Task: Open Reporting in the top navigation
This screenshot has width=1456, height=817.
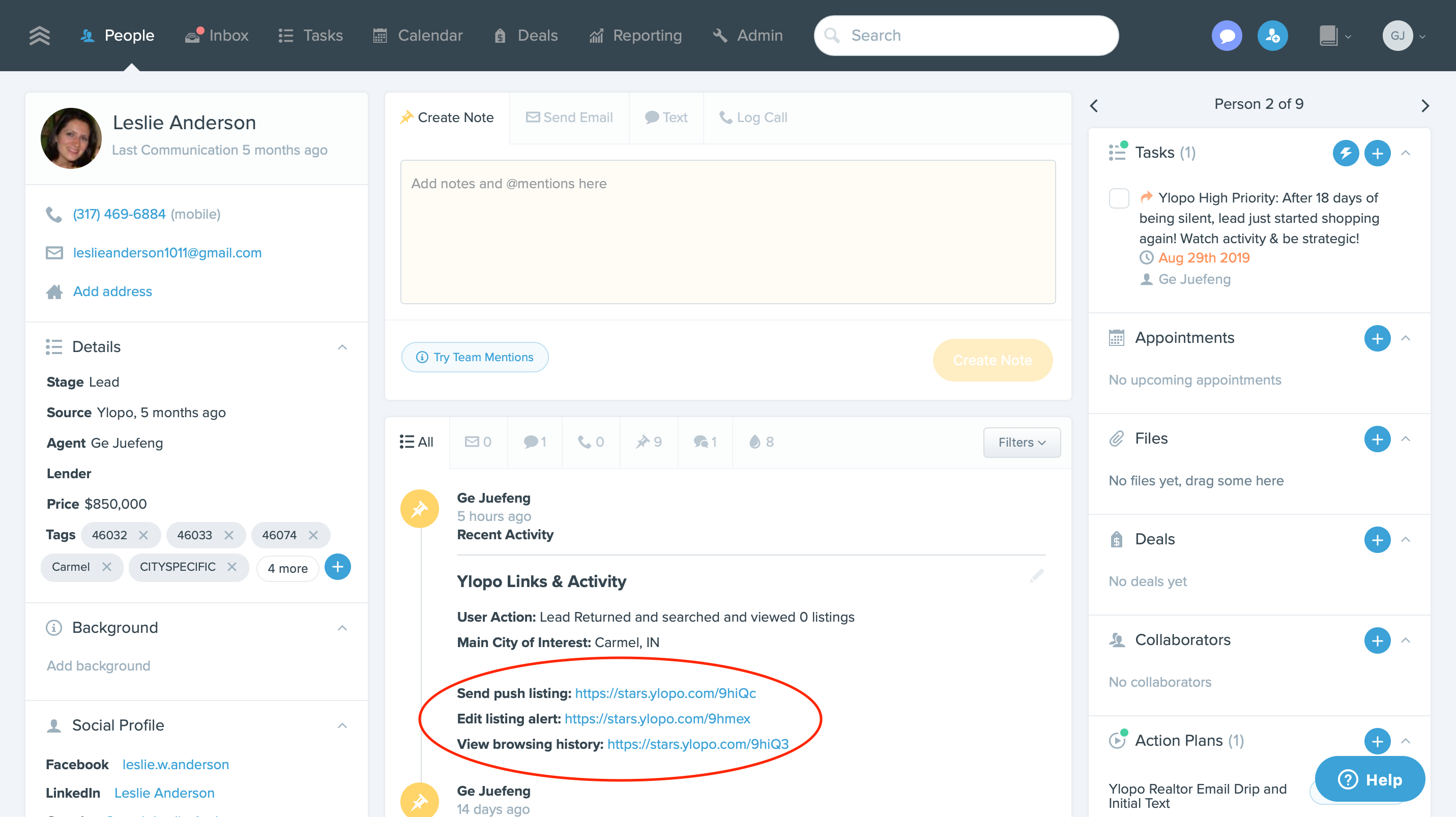Action: click(x=635, y=36)
